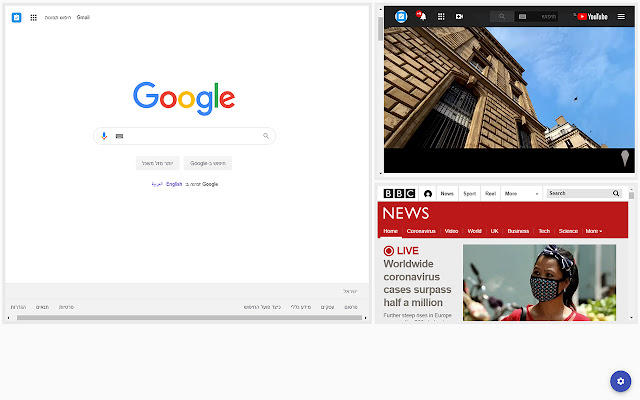
Task: Click the magnifier icon in Google search box
Action: 266,136
